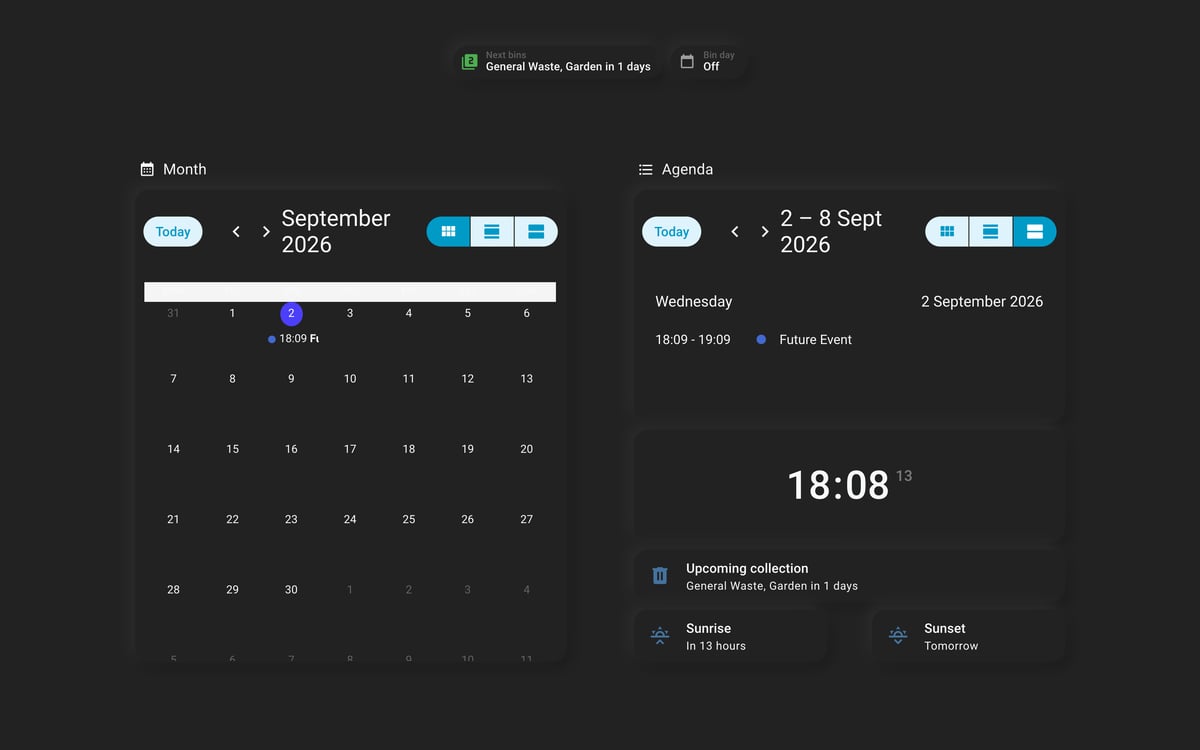Select day 9 in September calendar

[291, 379]
